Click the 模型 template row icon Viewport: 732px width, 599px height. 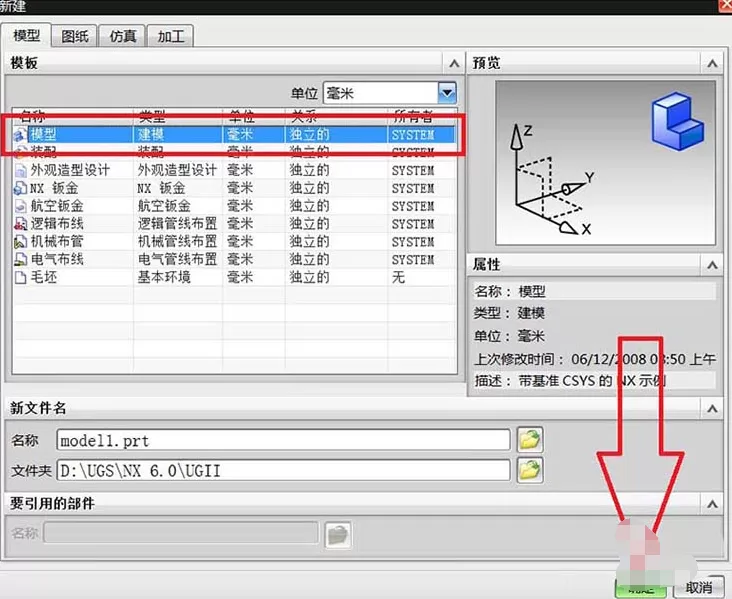[x=20, y=135]
